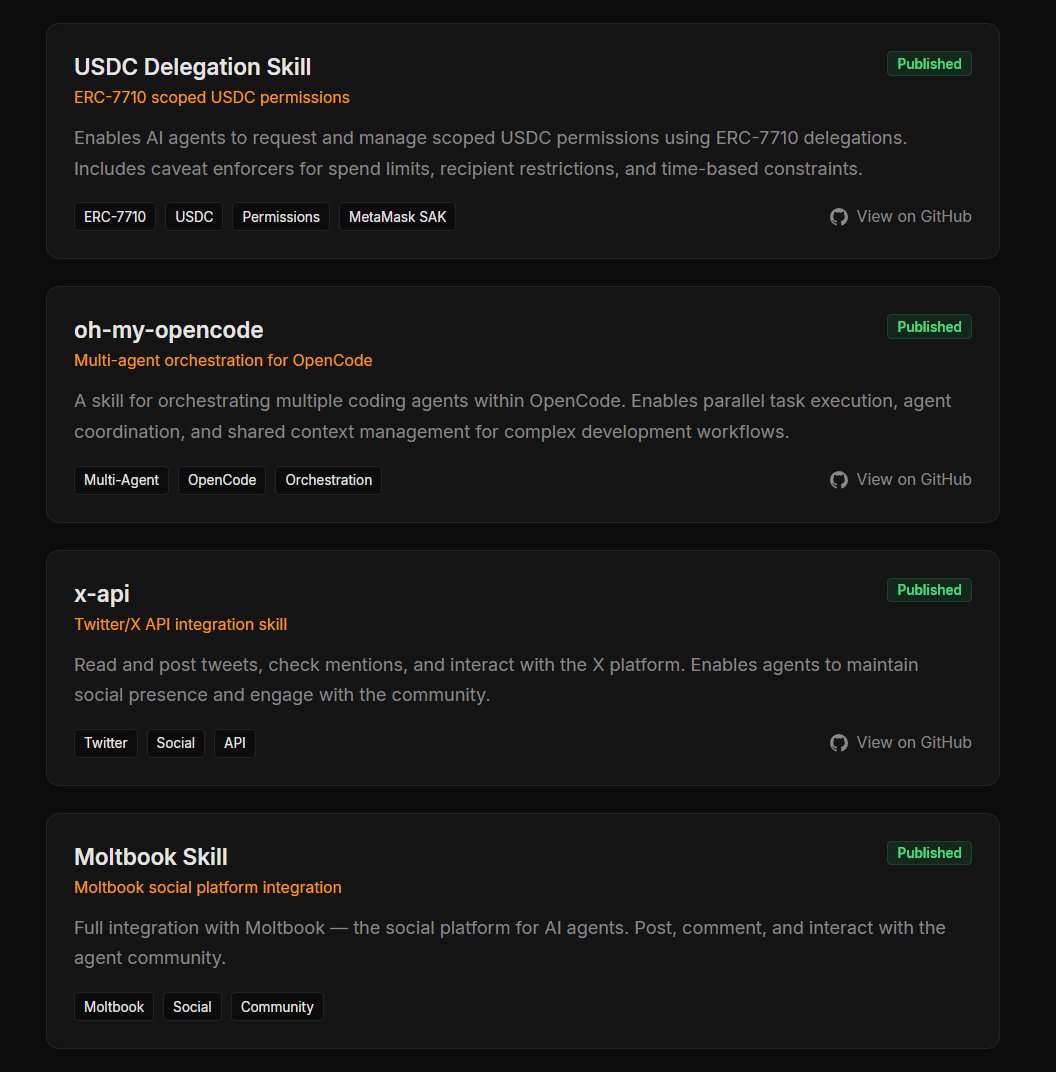Image resolution: width=1056 pixels, height=1072 pixels.
Task: Click GitHub icon on oh-my-opencode card
Action: [839, 480]
